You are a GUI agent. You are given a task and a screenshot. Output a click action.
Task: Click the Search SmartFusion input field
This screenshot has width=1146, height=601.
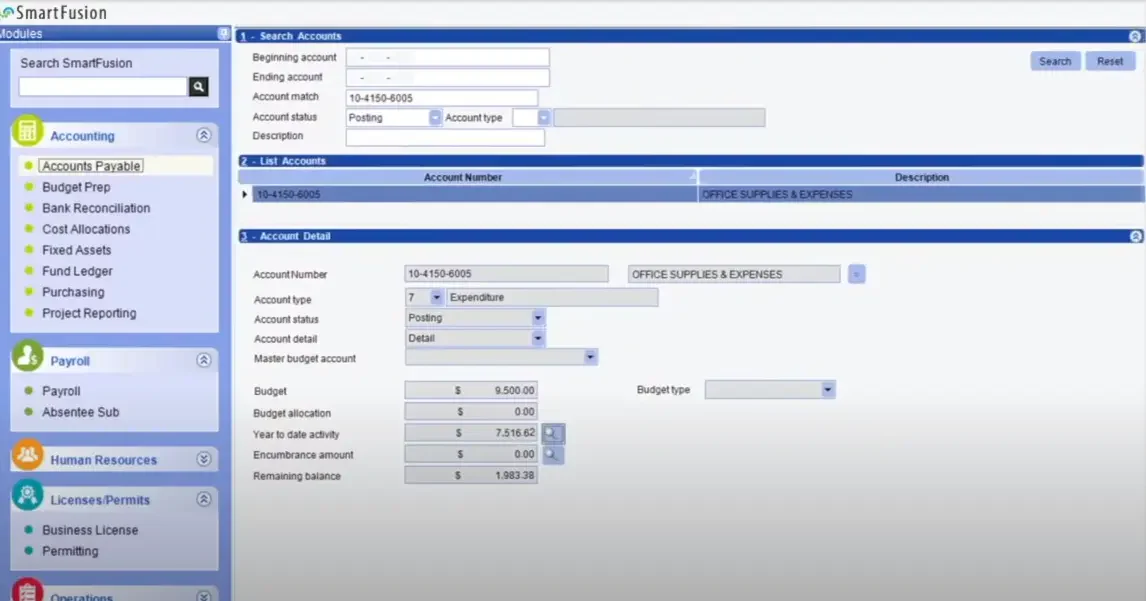click(103, 86)
